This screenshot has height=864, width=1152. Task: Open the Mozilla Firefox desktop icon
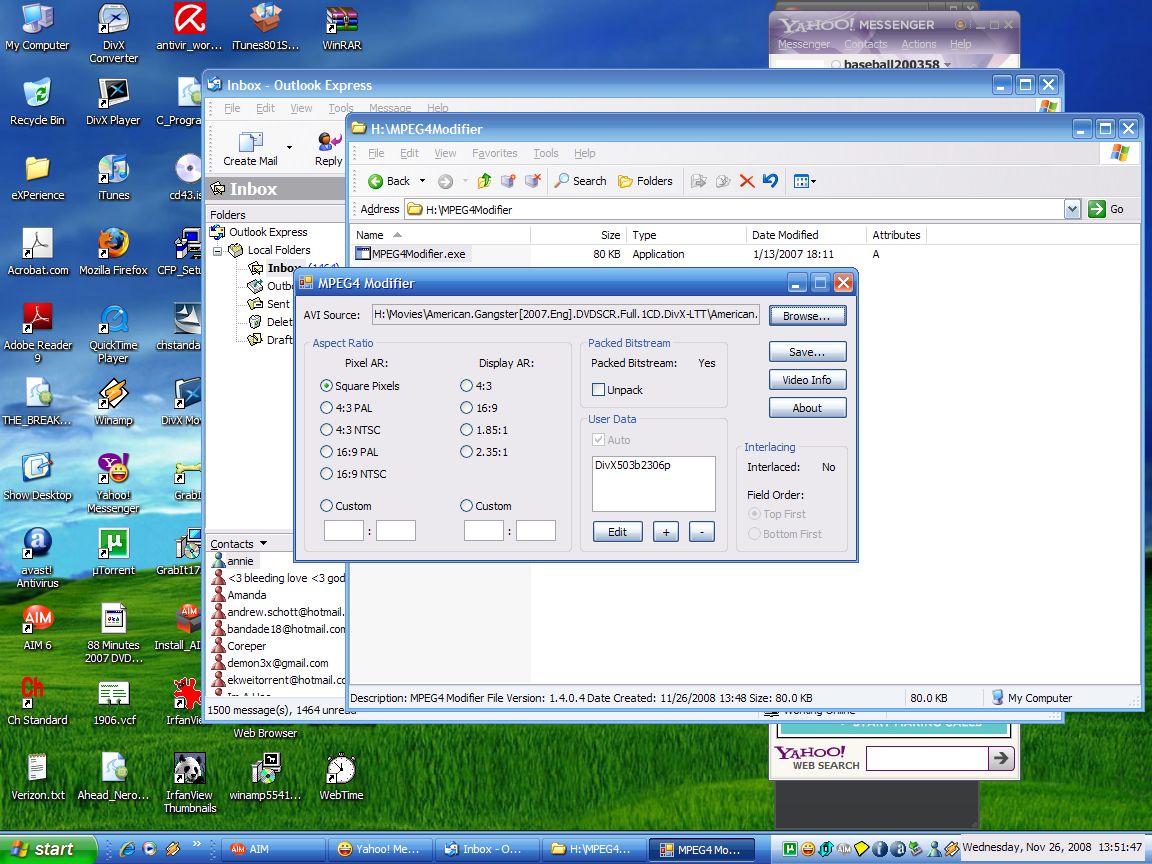coord(114,251)
